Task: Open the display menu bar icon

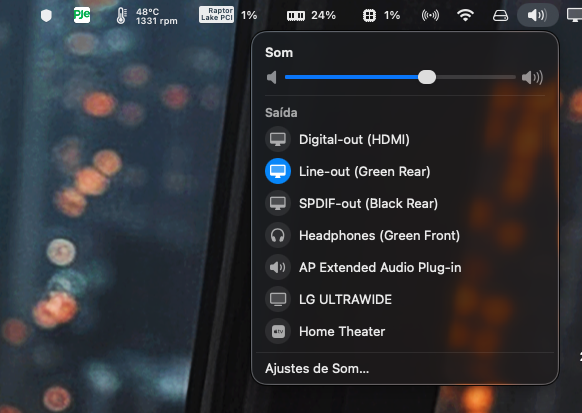Action: click(575, 15)
